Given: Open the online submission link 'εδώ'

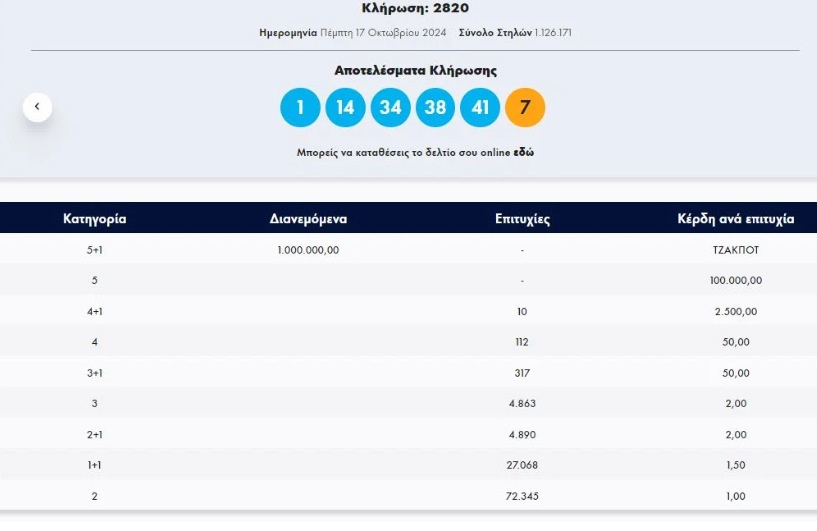Looking at the screenshot, I should click(x=524, y=152).
